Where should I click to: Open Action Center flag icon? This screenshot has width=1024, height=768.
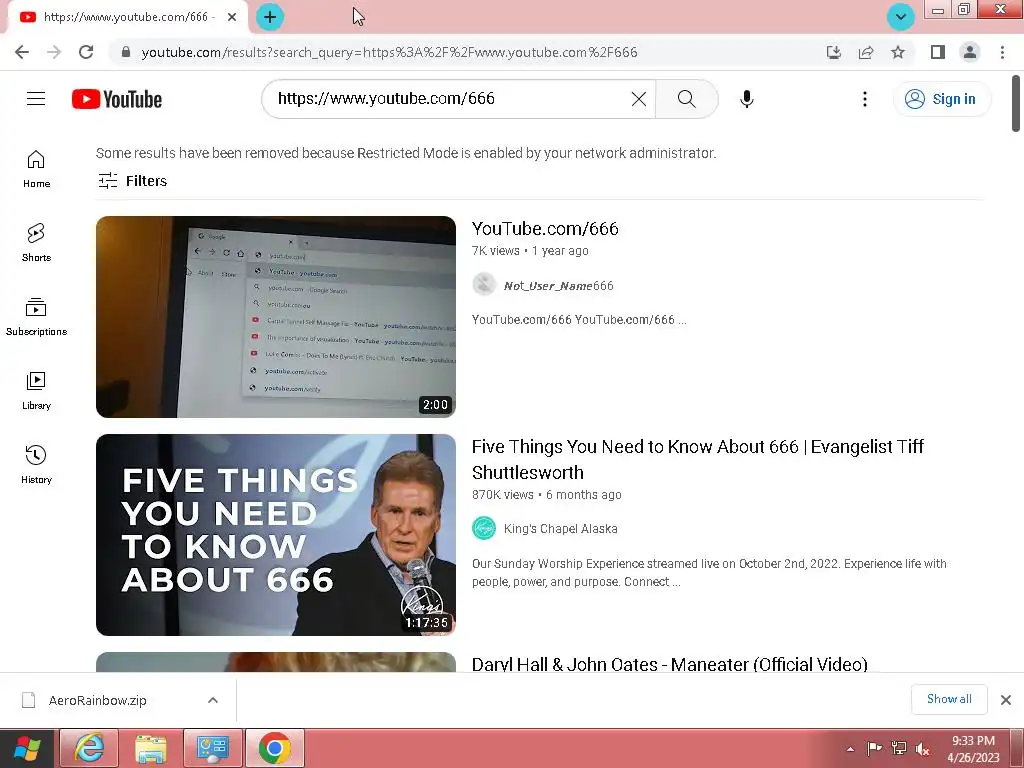(x=874, y=748)
